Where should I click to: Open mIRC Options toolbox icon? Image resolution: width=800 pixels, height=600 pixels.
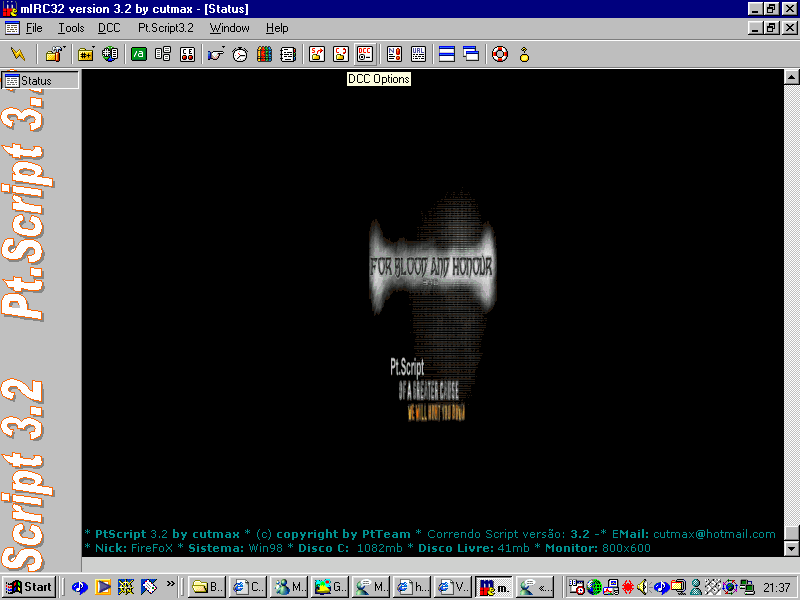(54, 54)
